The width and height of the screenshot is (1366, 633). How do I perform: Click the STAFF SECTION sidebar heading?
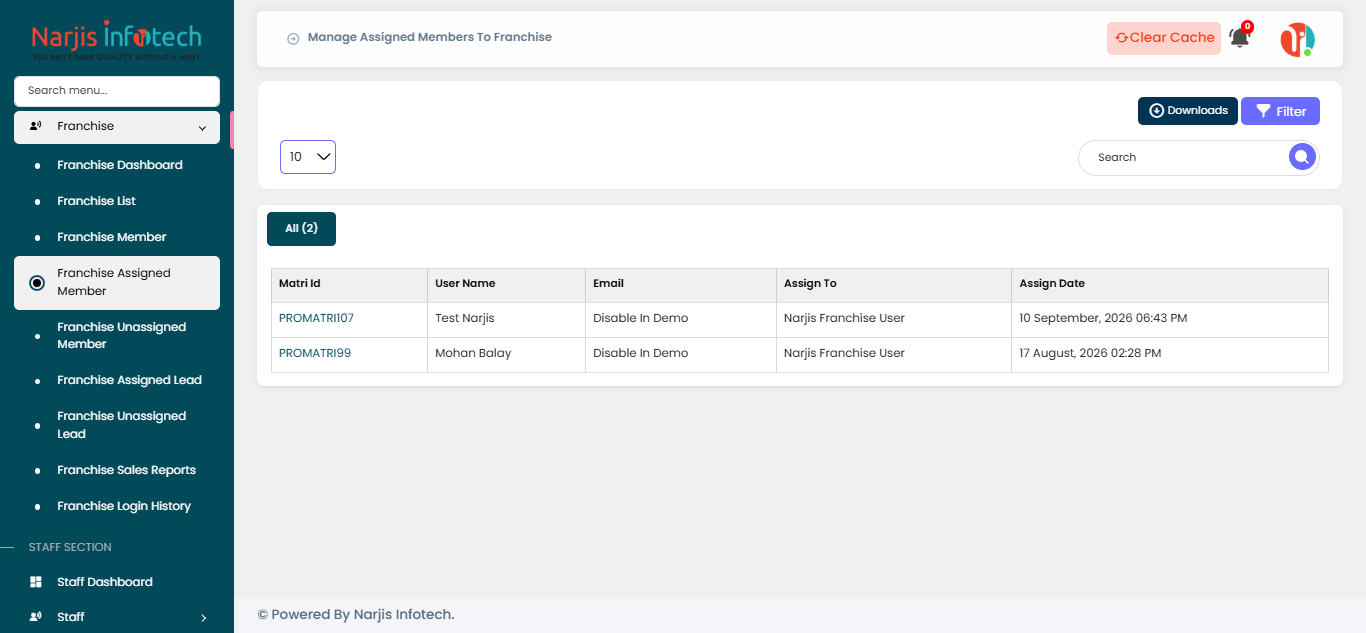point(70,547)
